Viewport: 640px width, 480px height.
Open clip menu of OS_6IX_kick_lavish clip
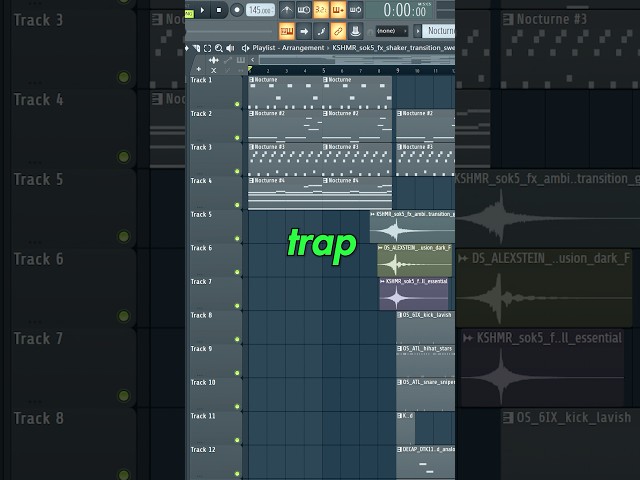tap(400, 315)
